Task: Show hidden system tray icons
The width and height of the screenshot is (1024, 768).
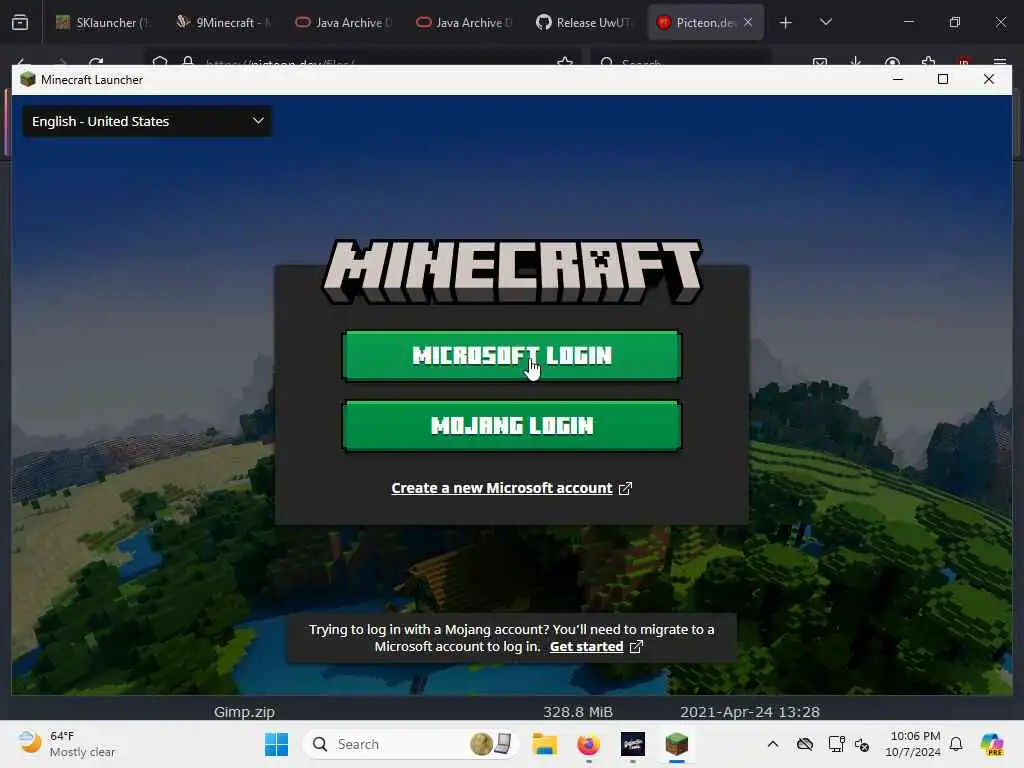Action: (773, 744)
